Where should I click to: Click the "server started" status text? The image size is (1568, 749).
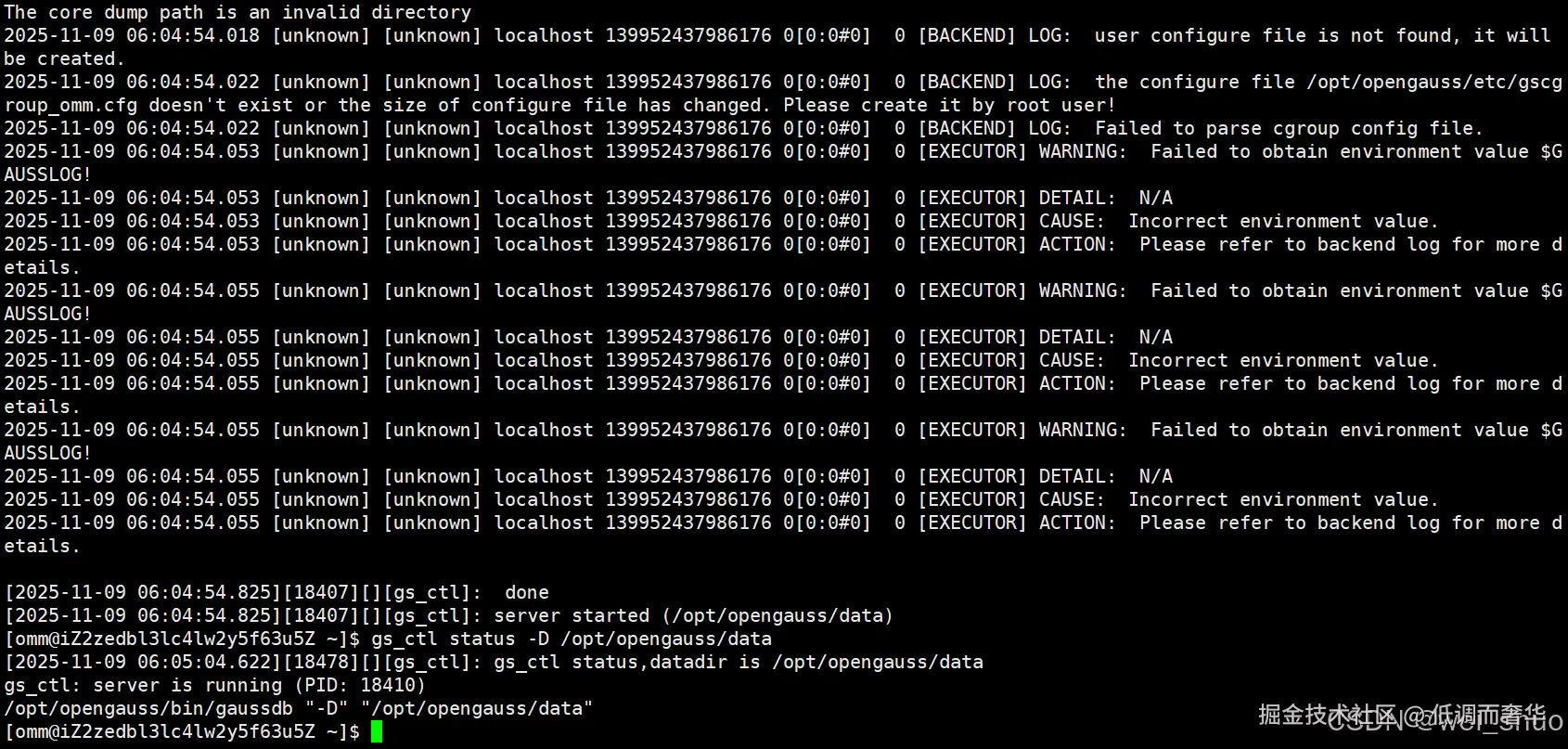[x=572, y=615]
